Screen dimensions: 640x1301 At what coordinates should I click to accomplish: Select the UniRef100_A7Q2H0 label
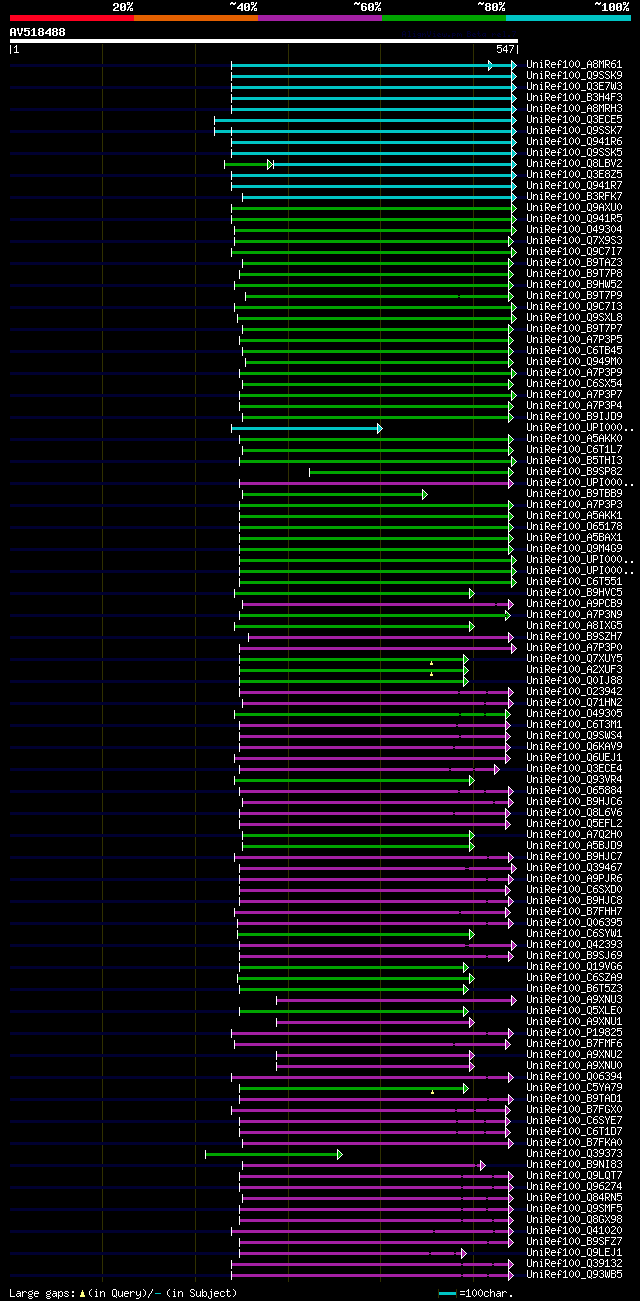575,835
